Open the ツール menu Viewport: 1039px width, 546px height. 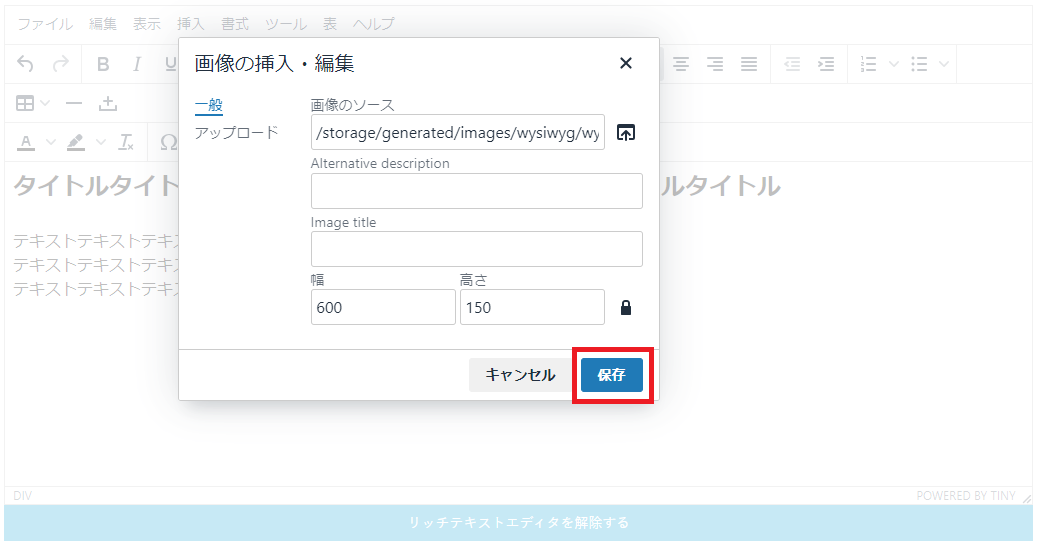pyautogui.click(x=286, y=25)
